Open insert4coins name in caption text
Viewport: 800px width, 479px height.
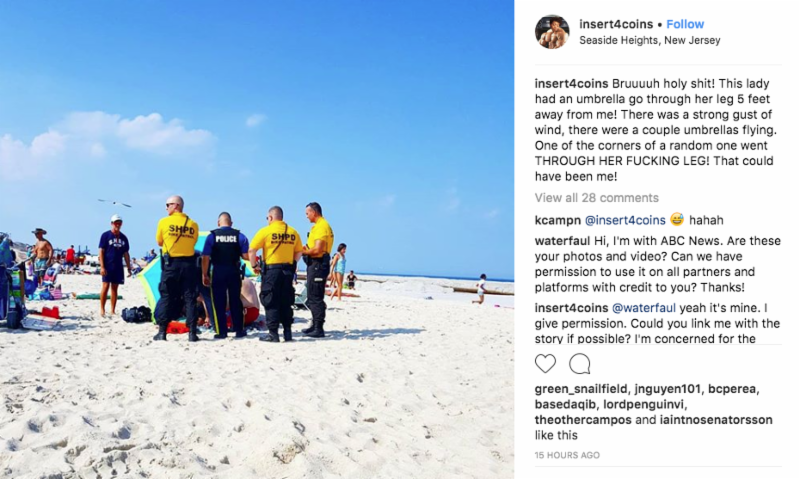(x=571, y=84)
